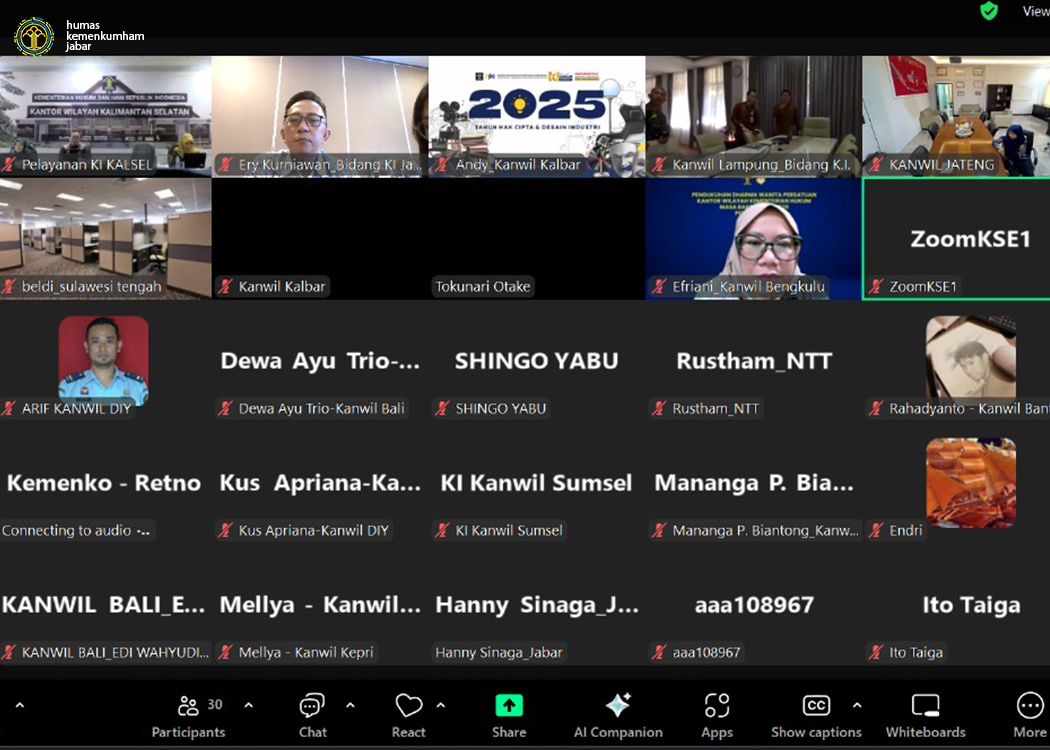Image resolution: width=1050 pixels, height=750 pixels.
Task: Open Whiteboards
Action: click(x=925, y=716)
